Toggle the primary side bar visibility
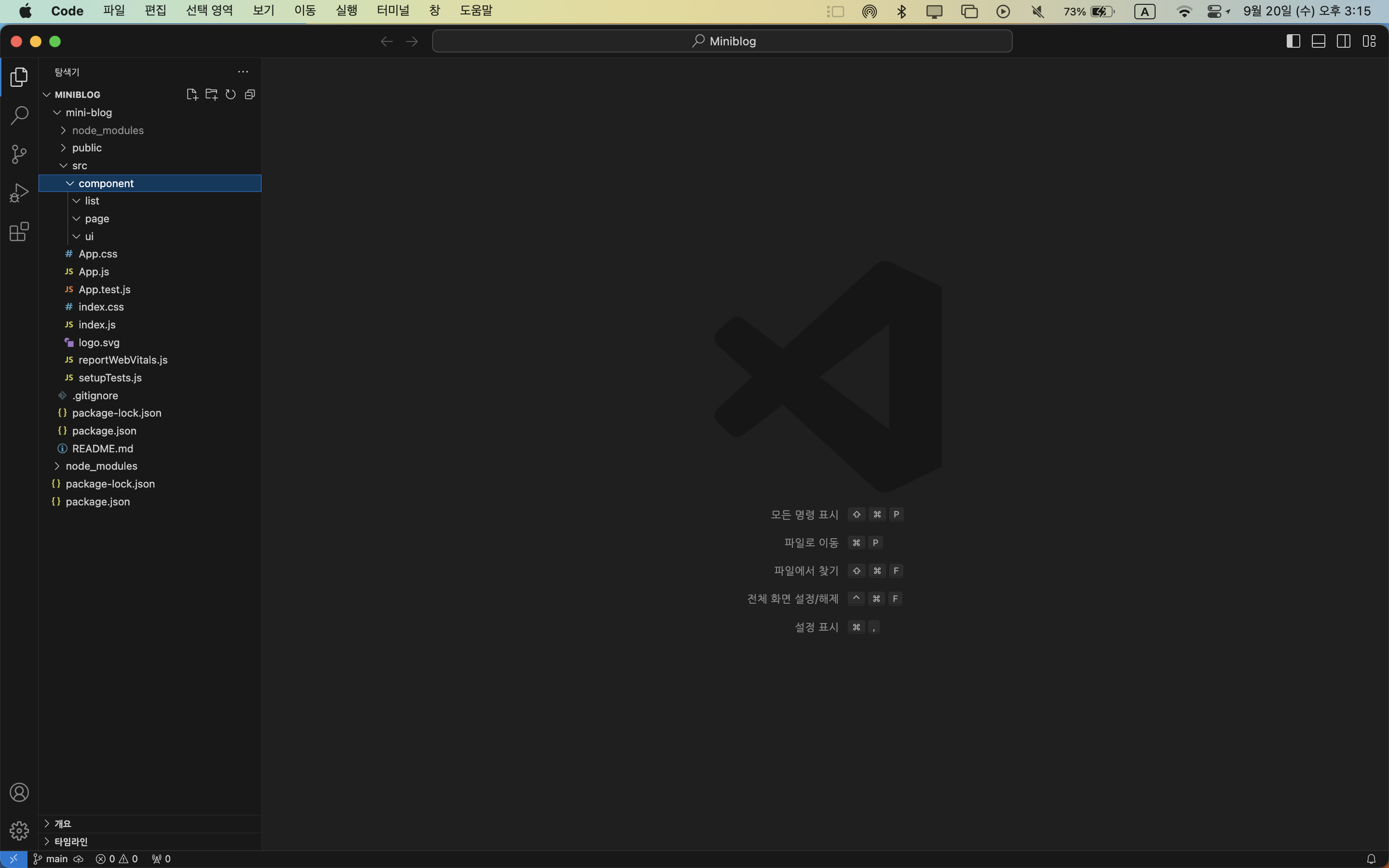This screenshot has height=868, width=1389. coord(1293,41)
